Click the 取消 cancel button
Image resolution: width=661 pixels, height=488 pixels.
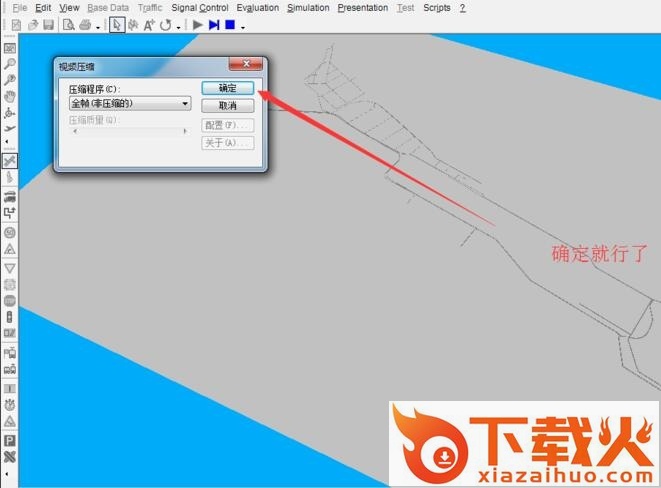228,106
